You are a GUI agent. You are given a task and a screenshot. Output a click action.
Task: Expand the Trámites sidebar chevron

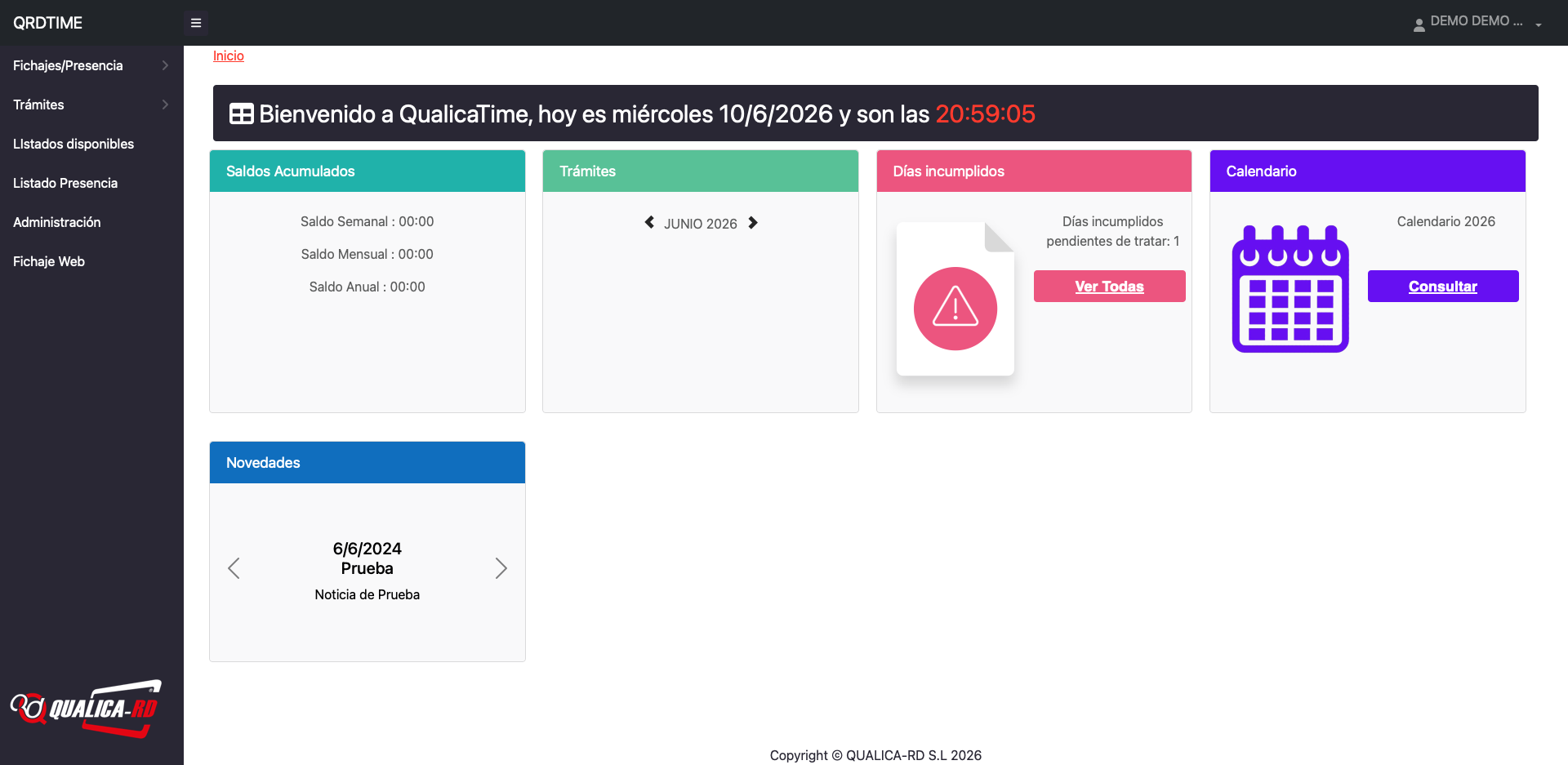click(165, 105)
